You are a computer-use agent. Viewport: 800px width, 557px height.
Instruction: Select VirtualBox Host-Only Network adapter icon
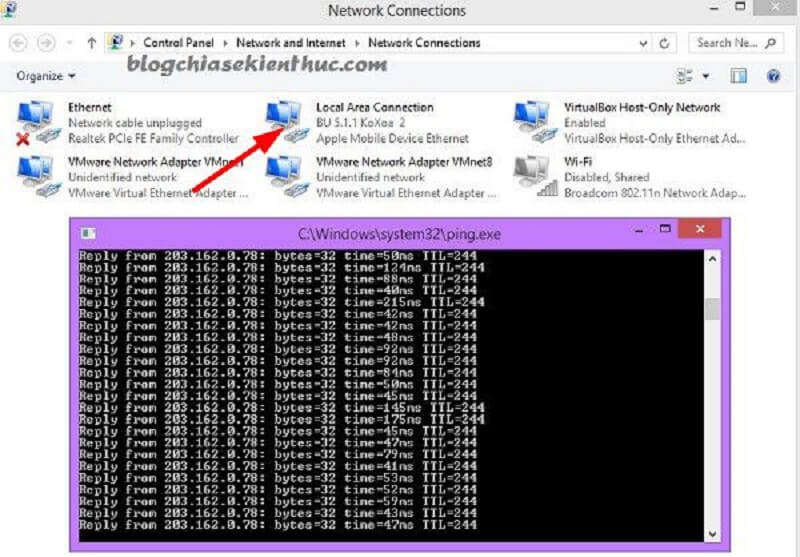(535, 121)
